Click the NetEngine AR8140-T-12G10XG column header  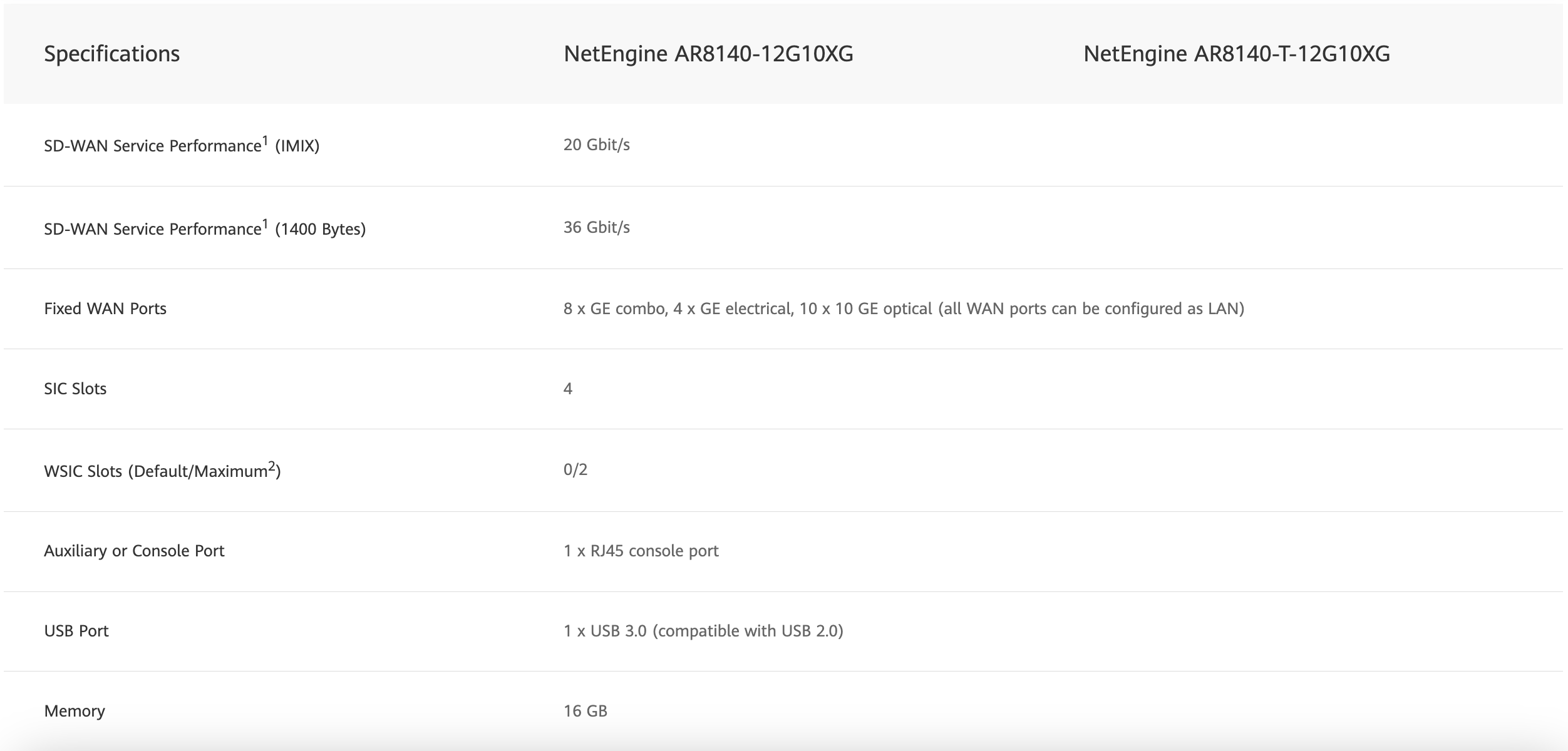[x=1236, y=54]
